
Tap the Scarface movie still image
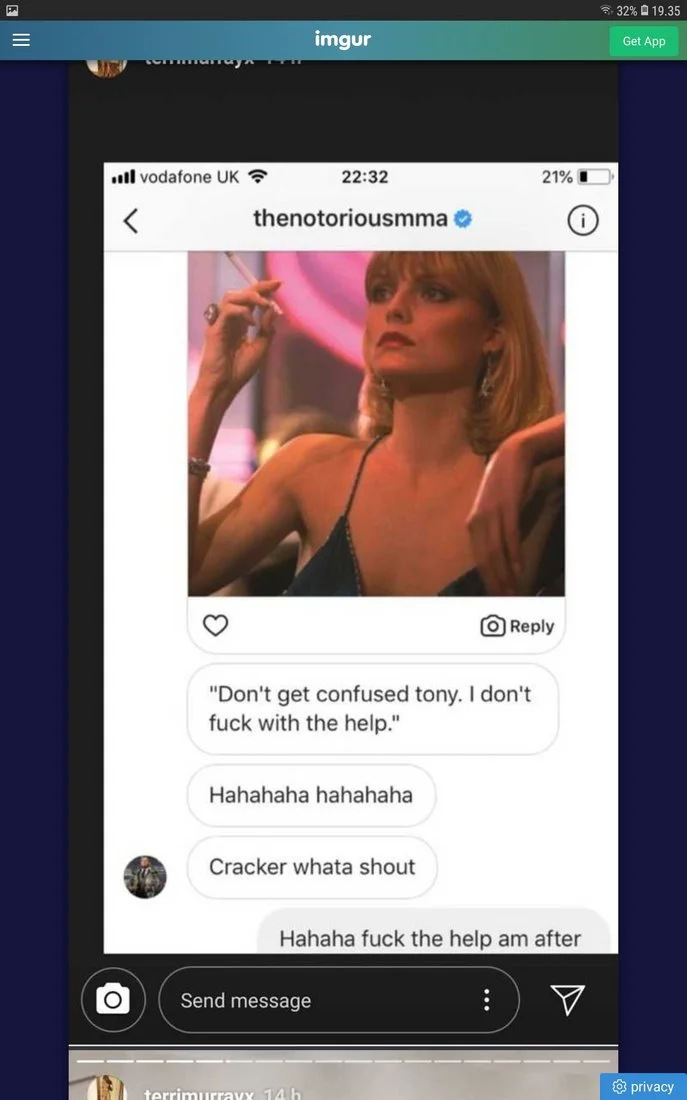point(376,422)
